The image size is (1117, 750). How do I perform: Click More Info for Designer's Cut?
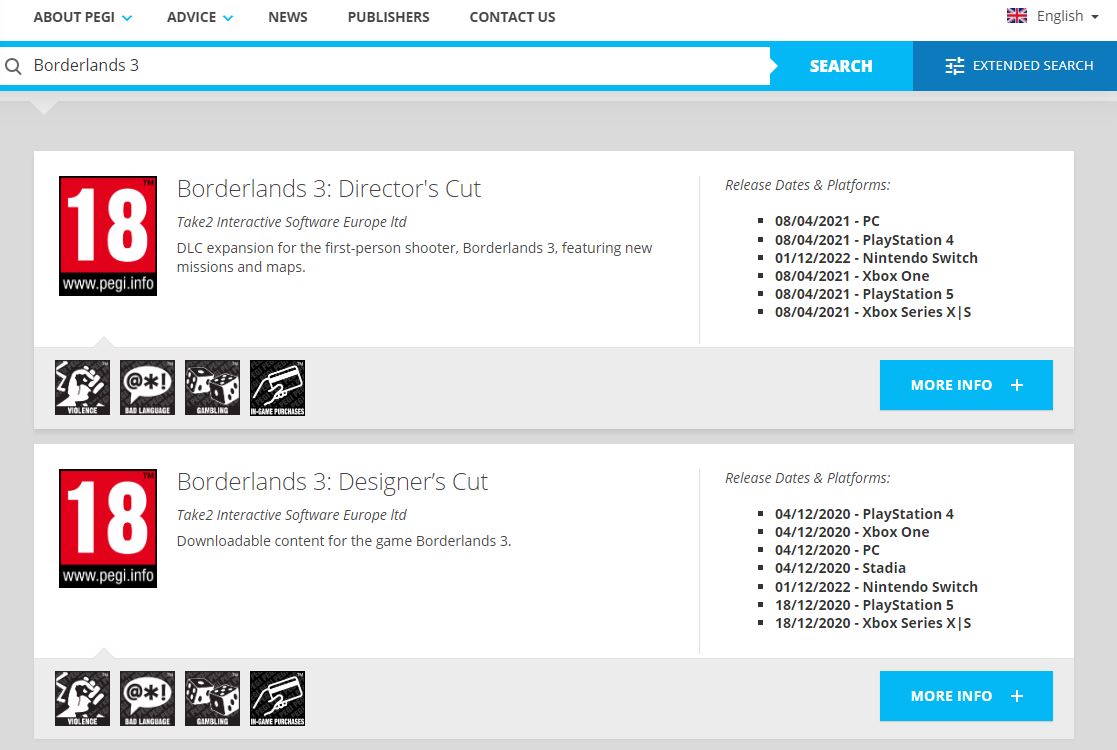click(966, 696)
